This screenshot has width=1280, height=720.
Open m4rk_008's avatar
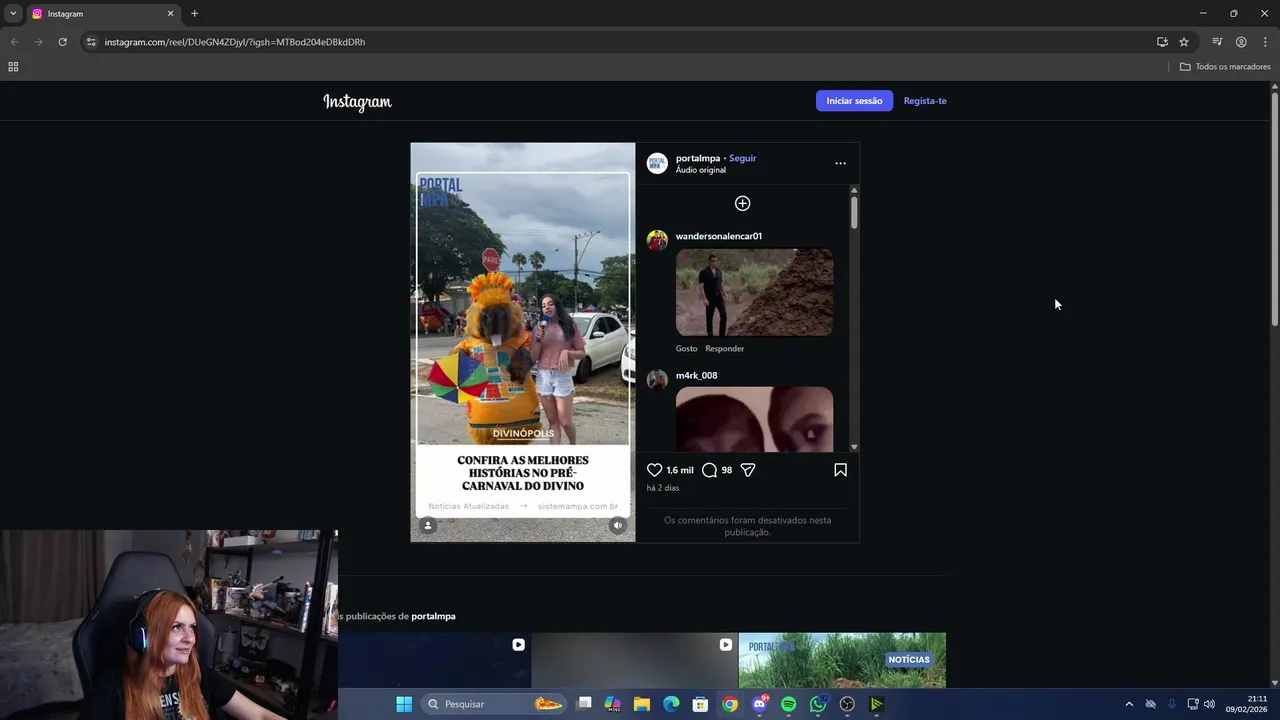pos(657,379)
